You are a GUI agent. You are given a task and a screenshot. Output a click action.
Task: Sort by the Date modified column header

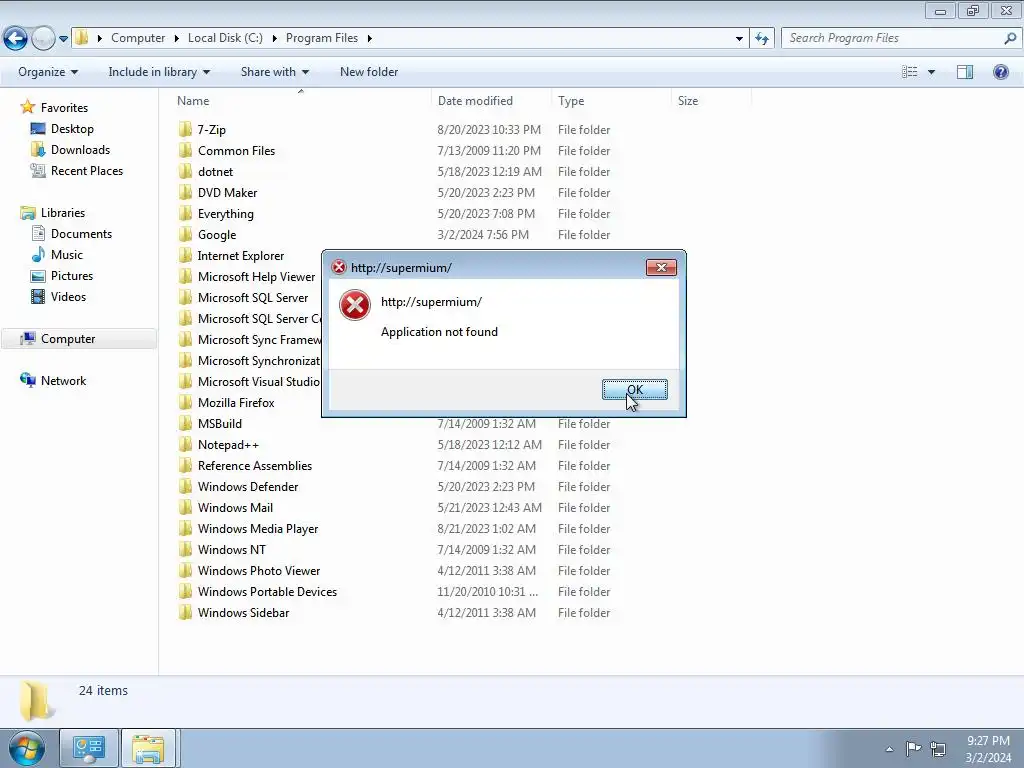475,101
